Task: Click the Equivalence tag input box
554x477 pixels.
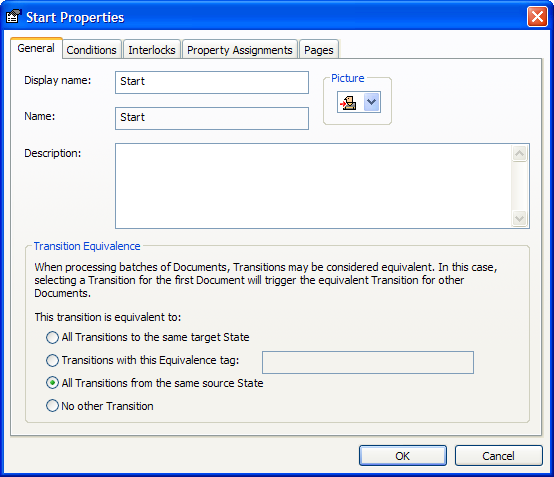Action: [368, 363]
